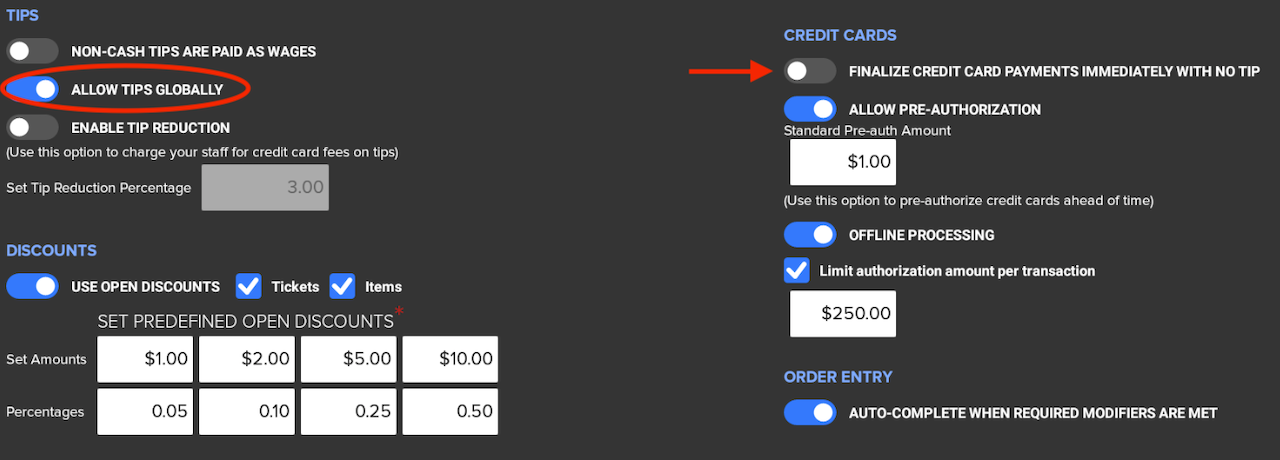Click the $5.00 set amount field
This screenshot has height=460, width=1280.
pyautogui.click(x=349, y=359)
